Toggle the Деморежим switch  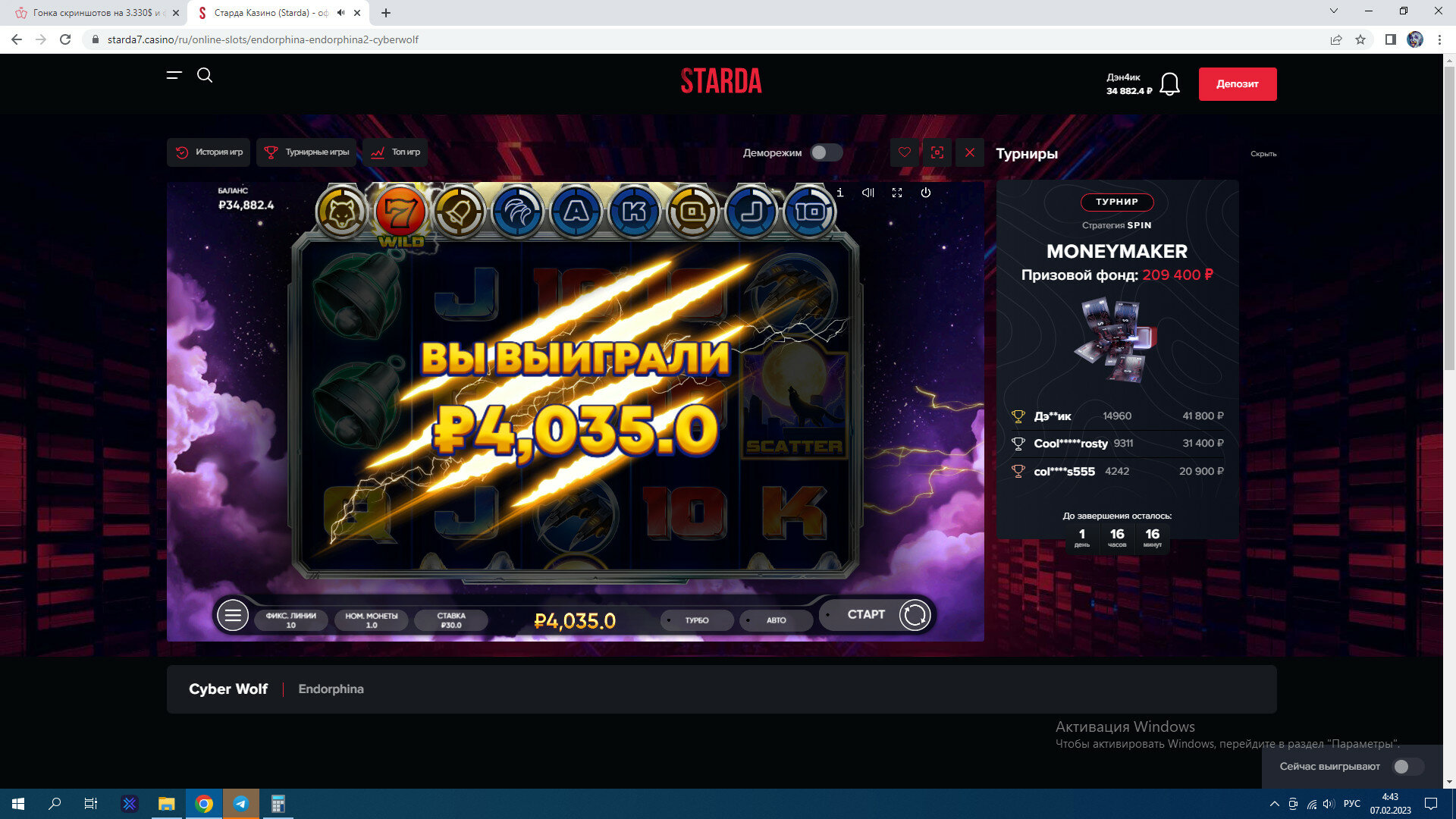click(826, 152)
